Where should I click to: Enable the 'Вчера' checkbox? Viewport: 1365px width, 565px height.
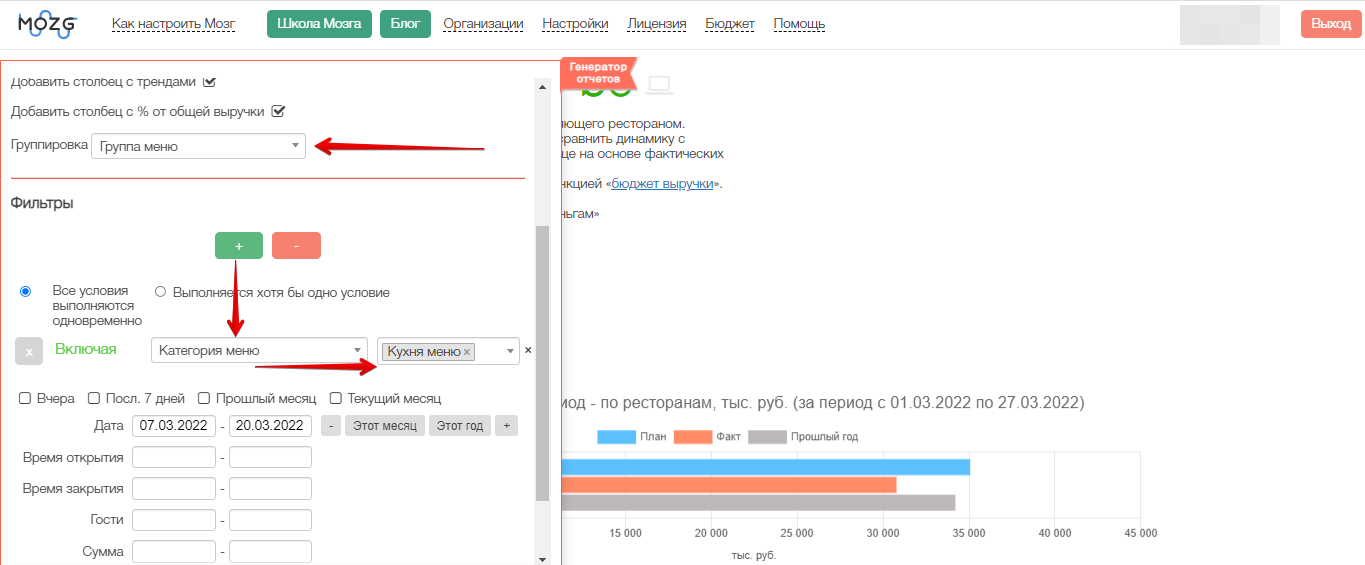[25, 398]
